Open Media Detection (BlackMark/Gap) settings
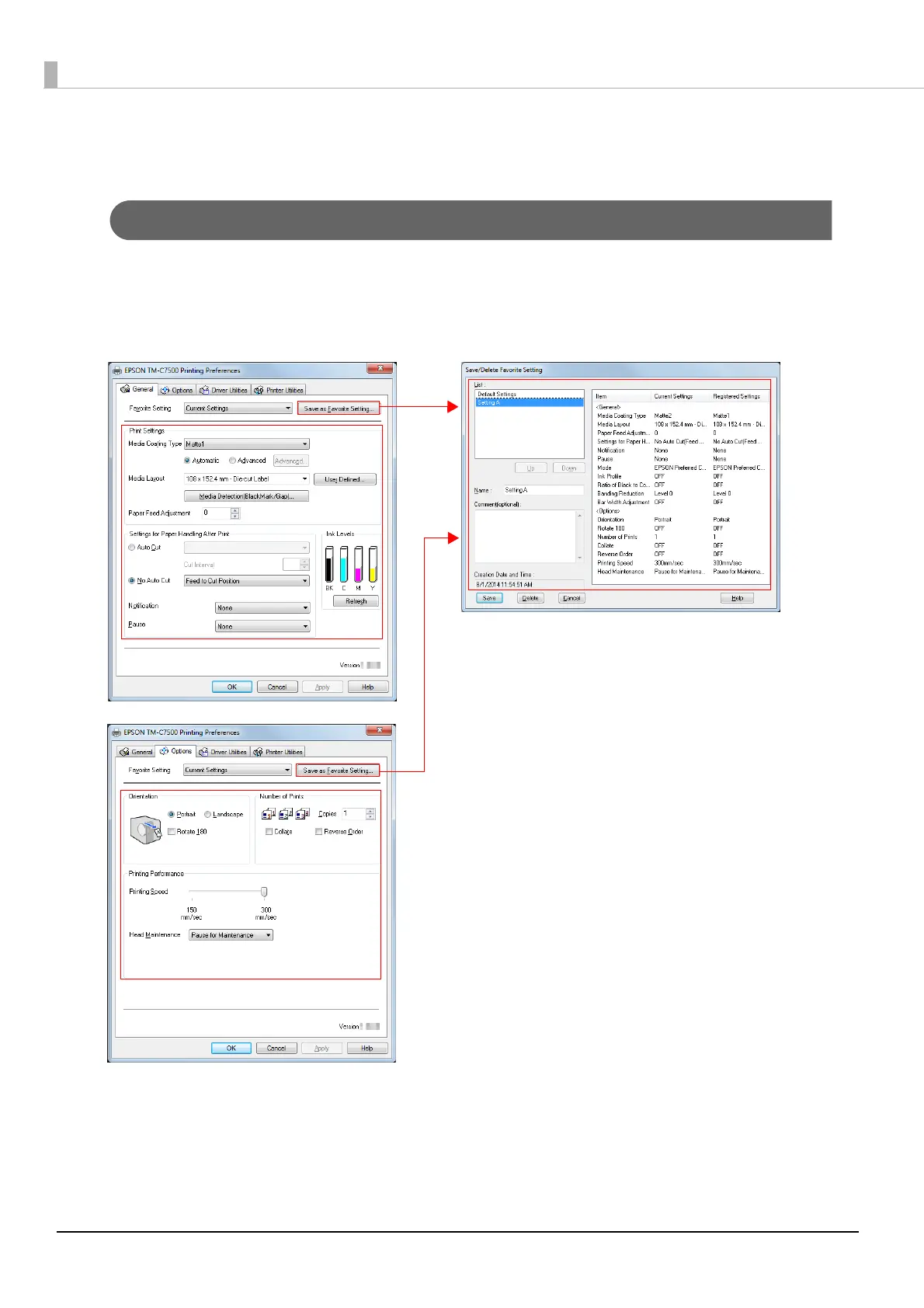The height and width of the screenshot is (1308, 924). [246, 496]
